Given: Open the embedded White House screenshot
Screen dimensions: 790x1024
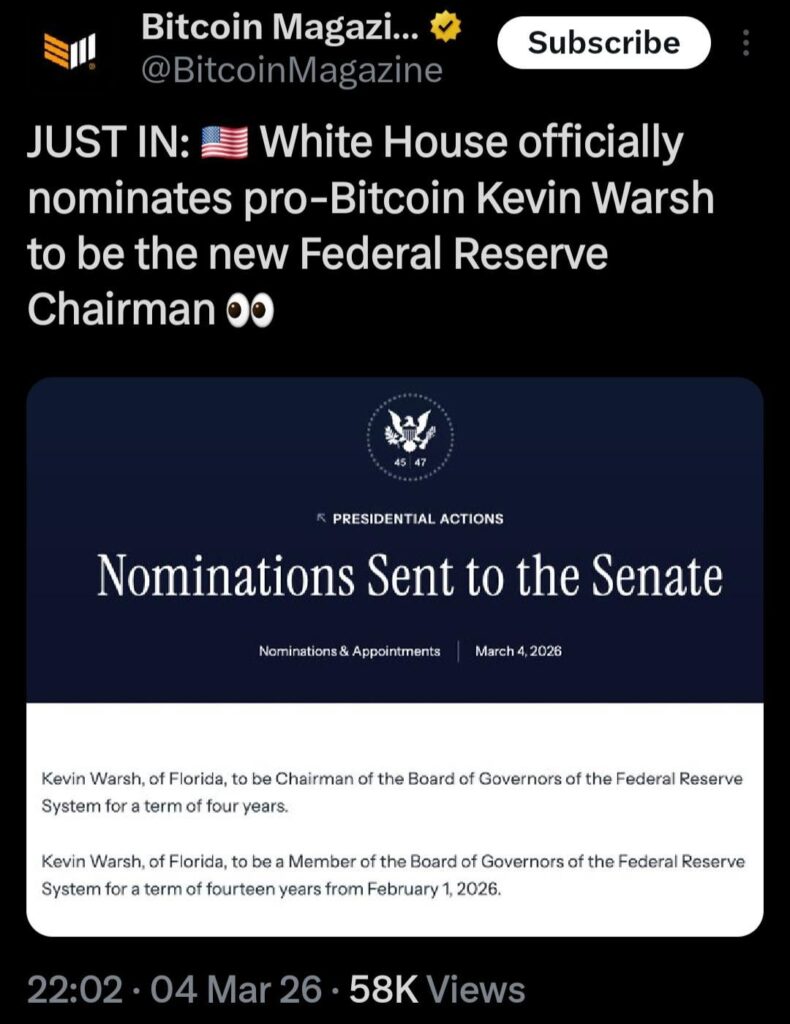Looking at the screenshot, I should (x=395, y=650).
